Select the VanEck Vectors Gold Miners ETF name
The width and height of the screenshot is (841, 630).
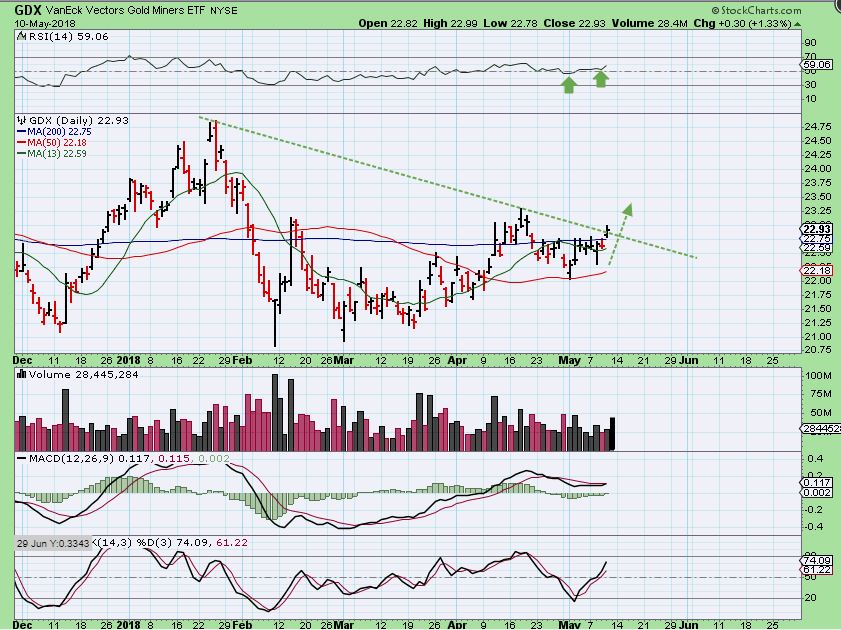tap(126, 10)
